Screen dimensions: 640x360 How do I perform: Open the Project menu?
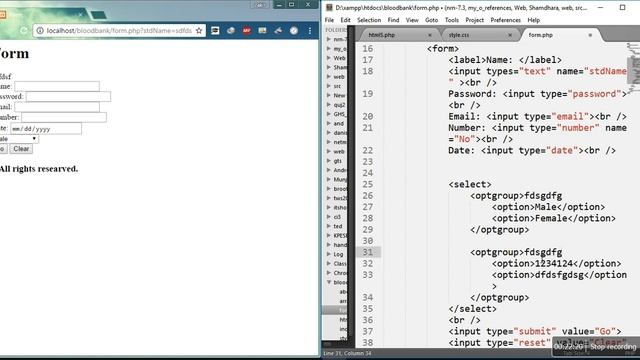point(474,20)
